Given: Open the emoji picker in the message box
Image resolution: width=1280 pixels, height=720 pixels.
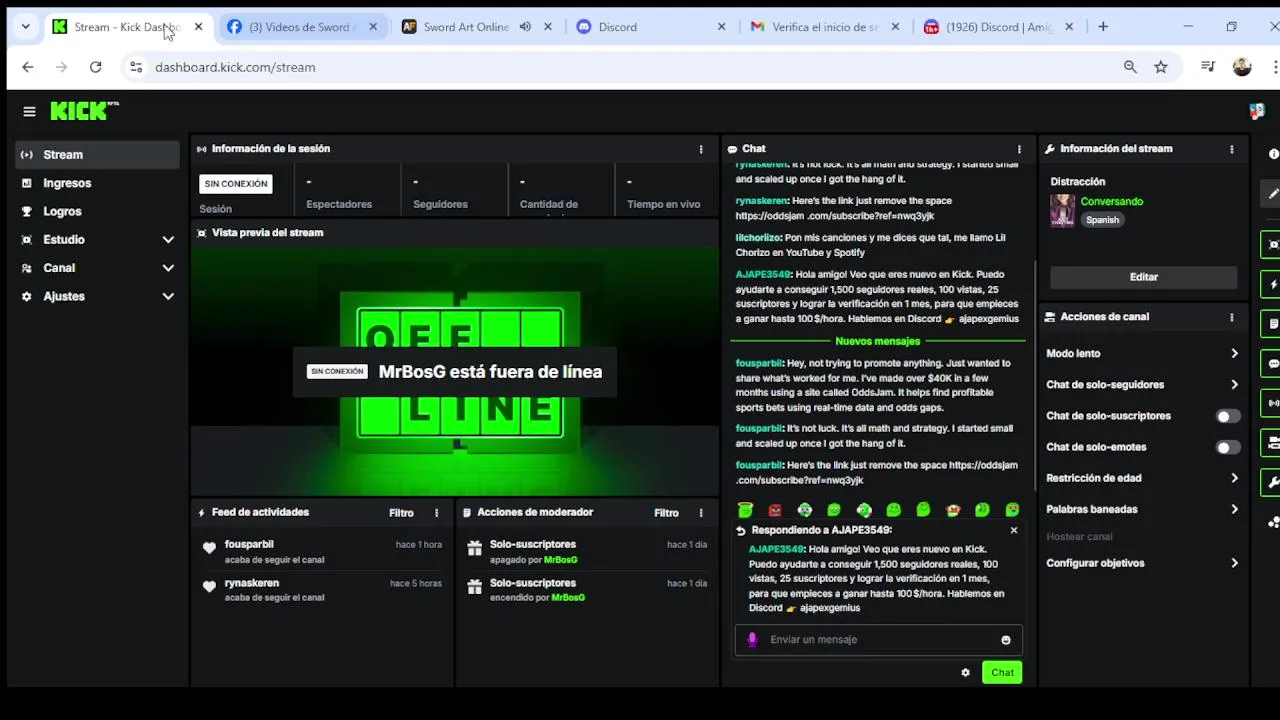Looking at the screenshot, I should pos(1006,640).
